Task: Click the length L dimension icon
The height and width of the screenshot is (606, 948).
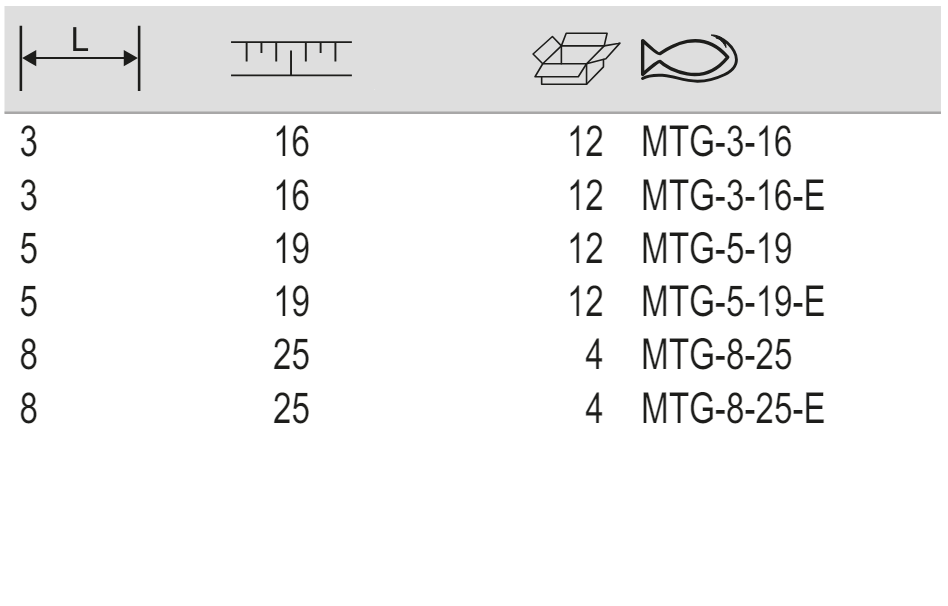Action: click(x=80, y=58)
